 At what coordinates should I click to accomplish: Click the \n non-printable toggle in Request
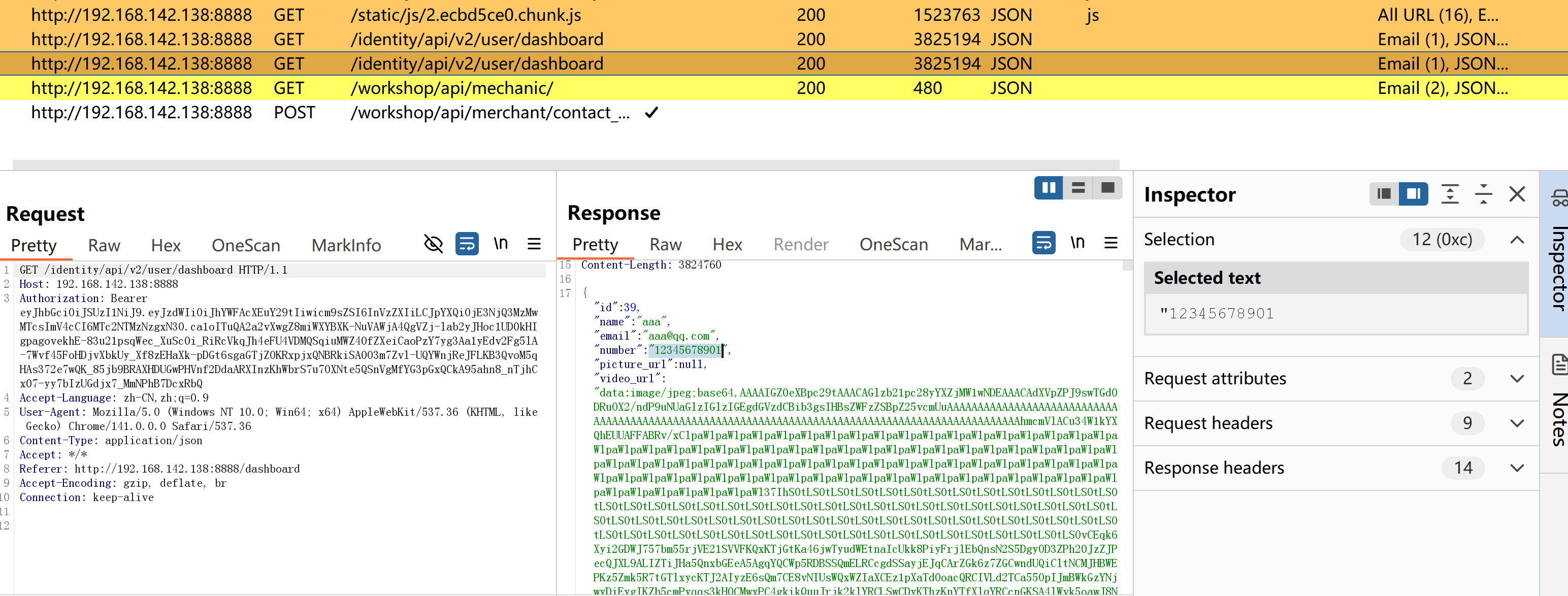(500, 244)
